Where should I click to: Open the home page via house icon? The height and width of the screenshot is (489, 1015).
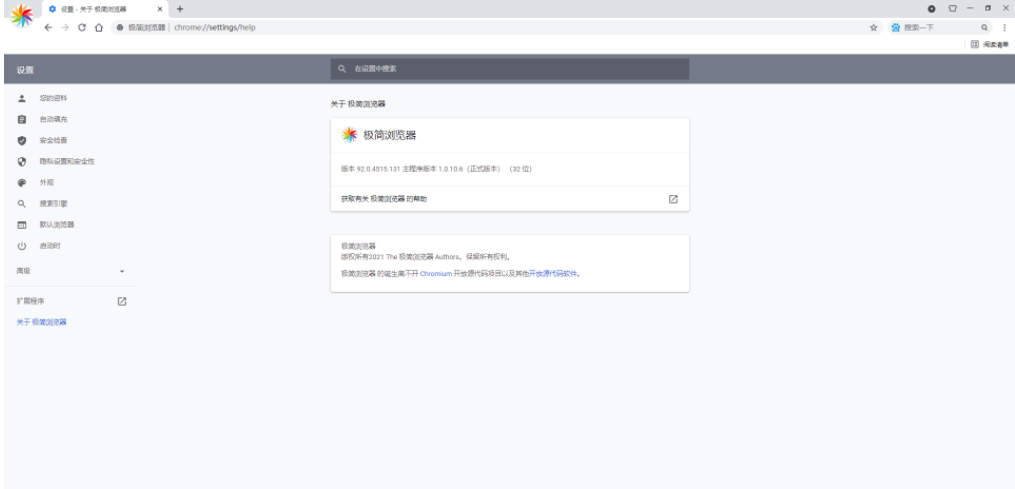click(x=99, y=27)
